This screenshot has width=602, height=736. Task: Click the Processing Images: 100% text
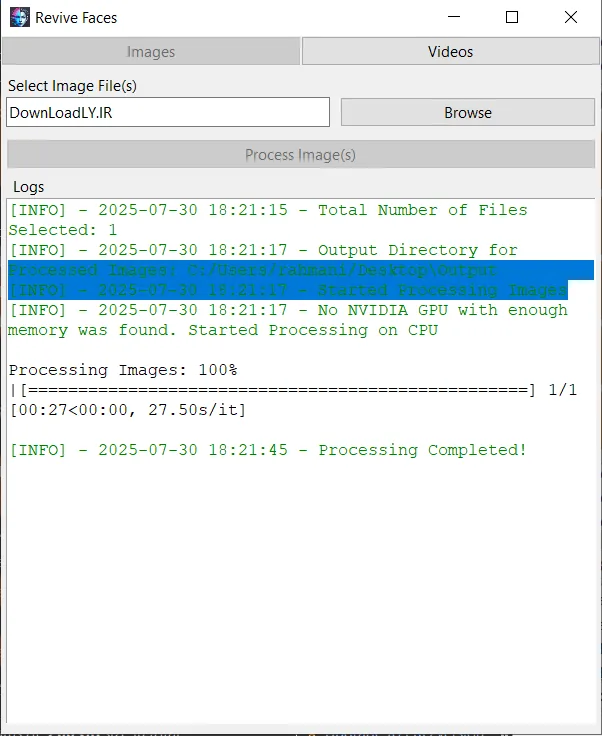pos(123,370)
